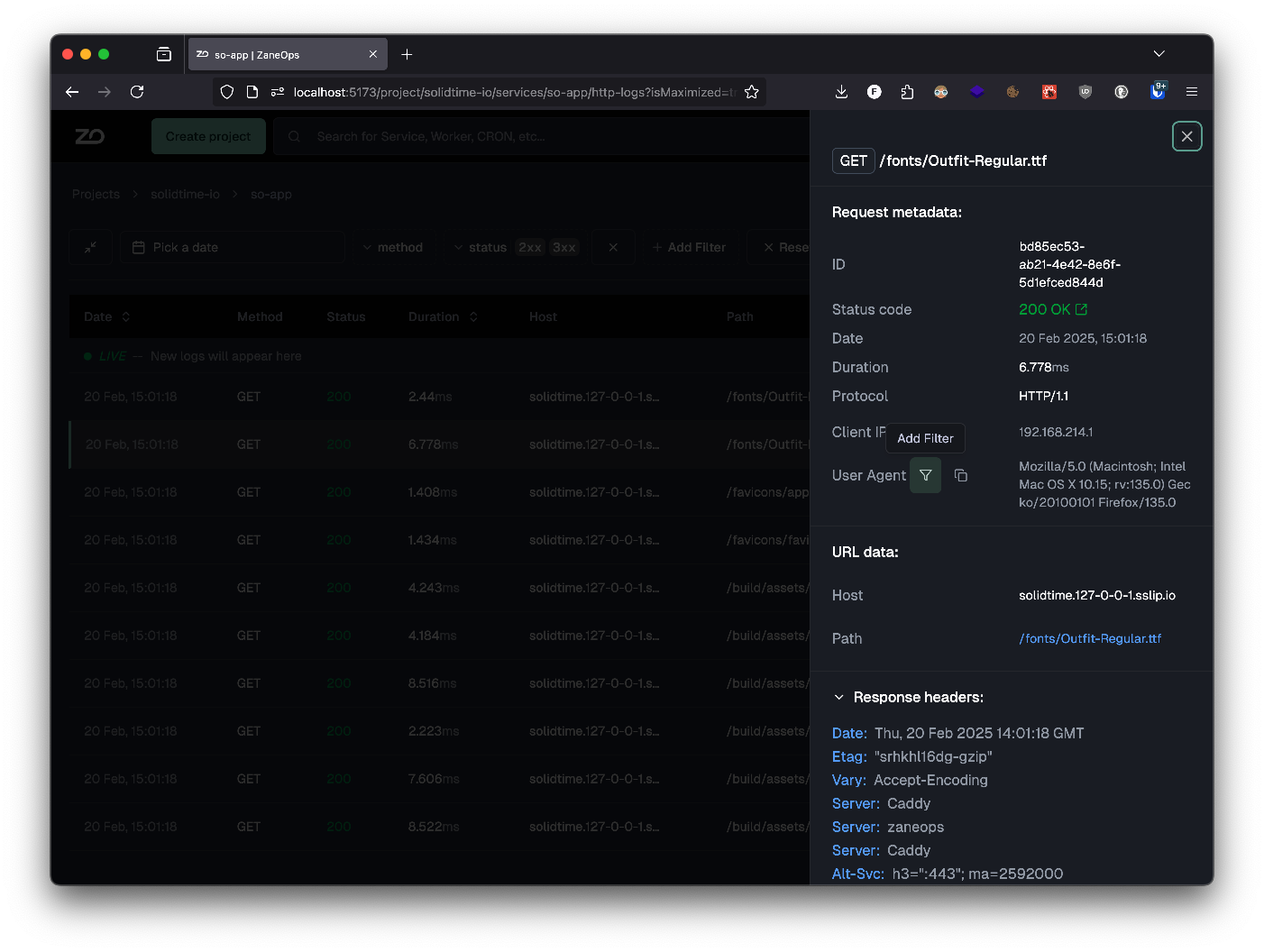Click the purple extension icon in toolbar
The width and height of the screenshot is (1264, 952).
click(976, 92)
